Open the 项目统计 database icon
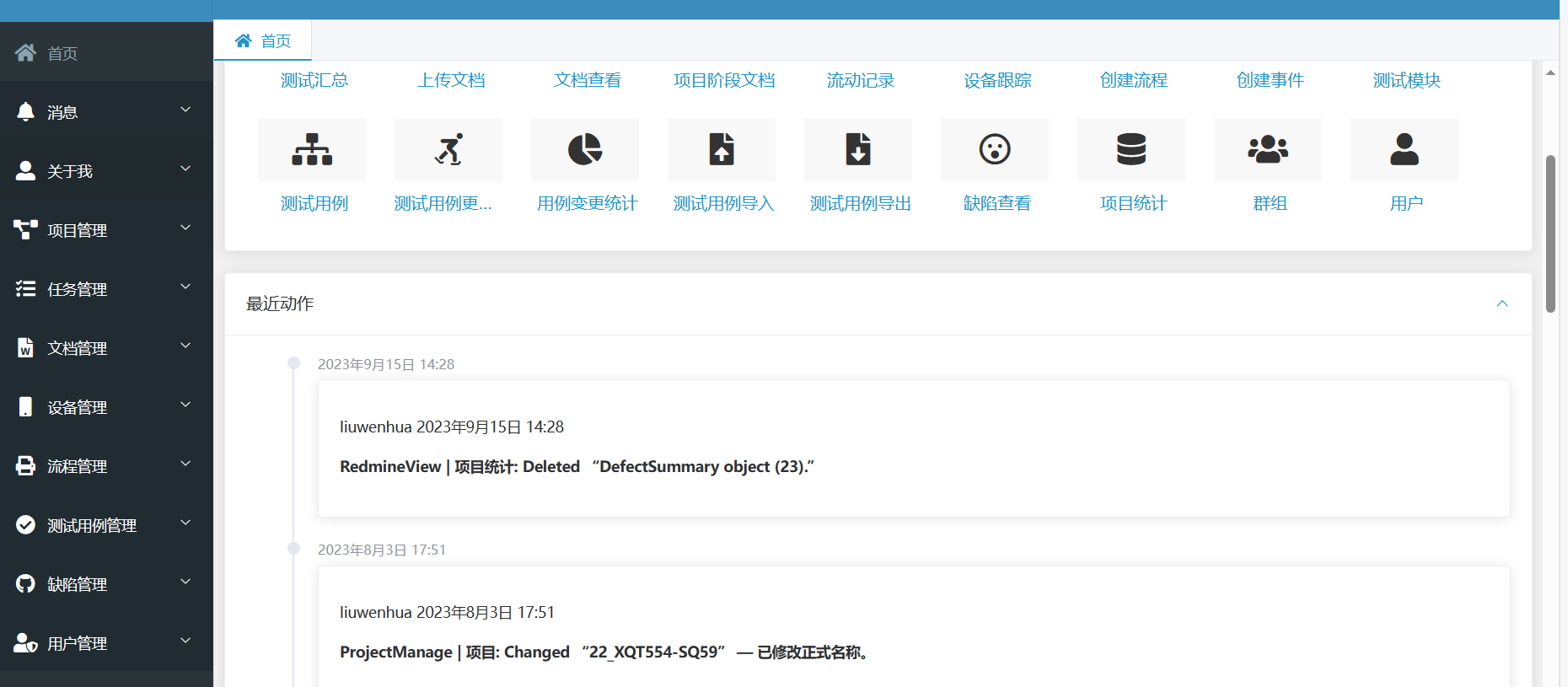 click(x=1131, y=149)
